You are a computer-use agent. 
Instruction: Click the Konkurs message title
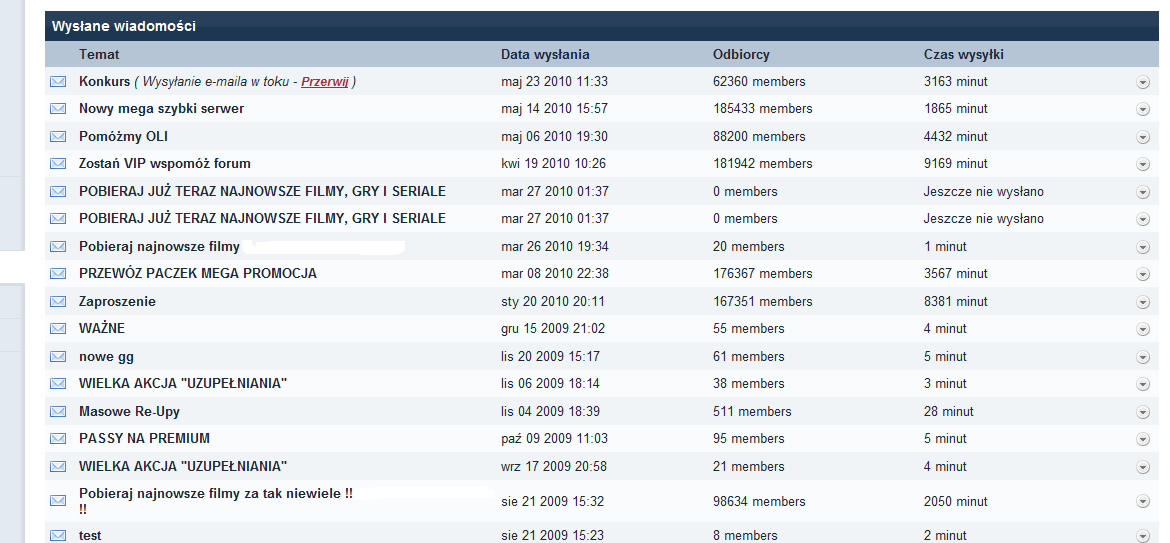tap(104, 81)
